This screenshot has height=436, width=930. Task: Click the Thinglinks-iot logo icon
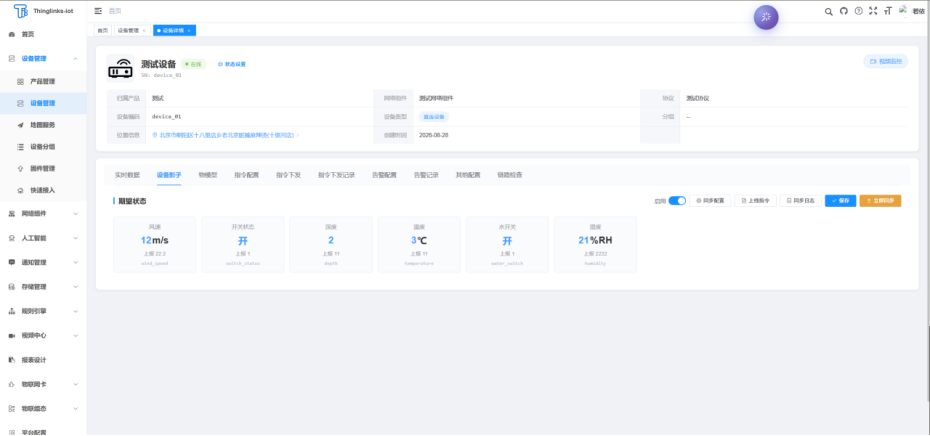click(x=21, y=11)
